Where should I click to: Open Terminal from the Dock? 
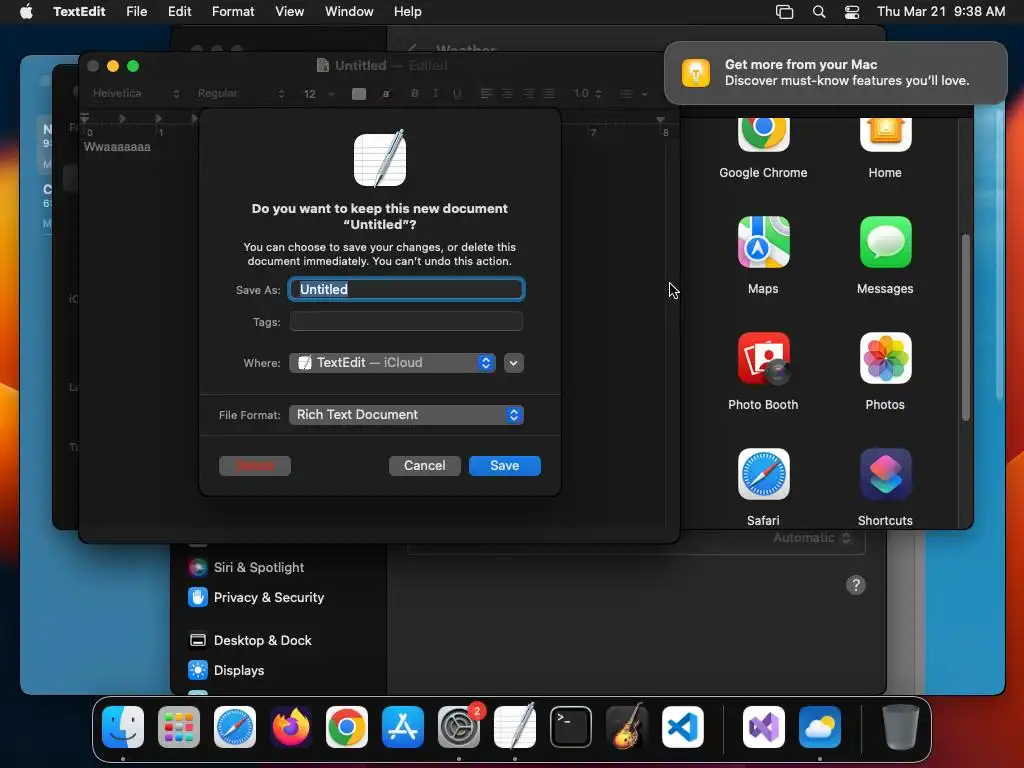point(571,727)
